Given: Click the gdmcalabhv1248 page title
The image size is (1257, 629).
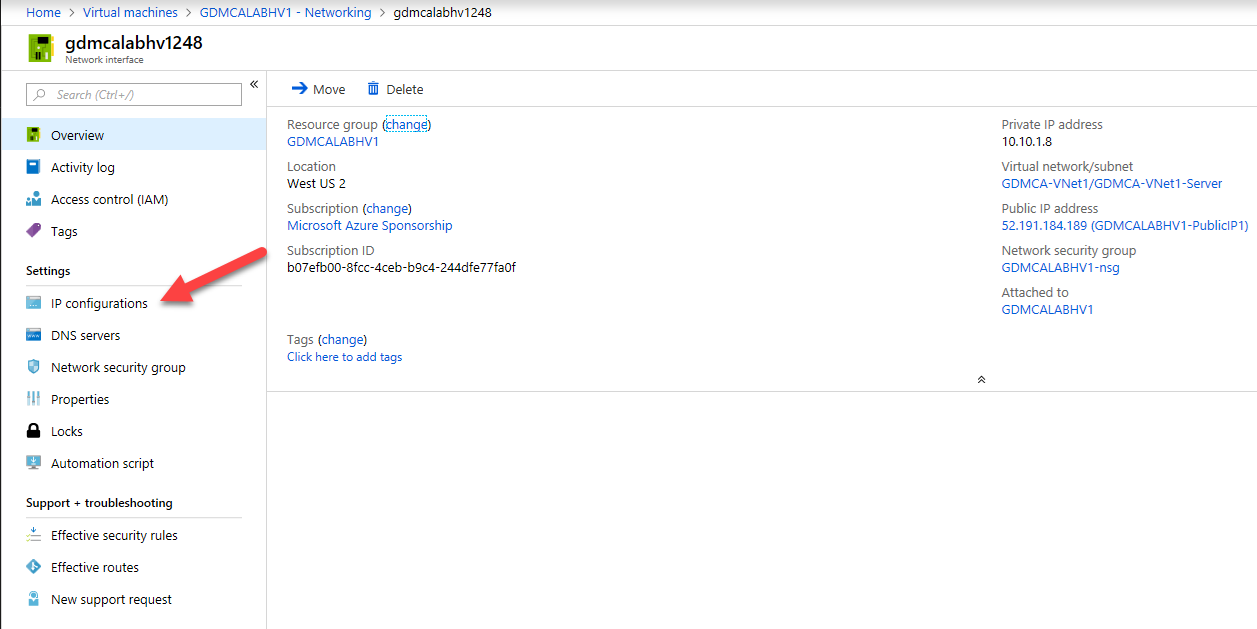Looking at the screenshot, I should click(x=134, y=43).
